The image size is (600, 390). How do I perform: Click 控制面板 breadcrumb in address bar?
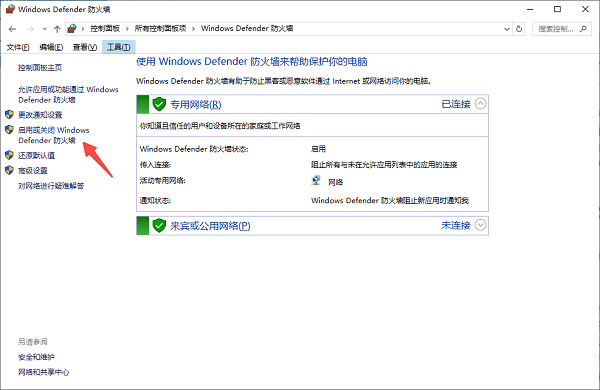(105, 29)
